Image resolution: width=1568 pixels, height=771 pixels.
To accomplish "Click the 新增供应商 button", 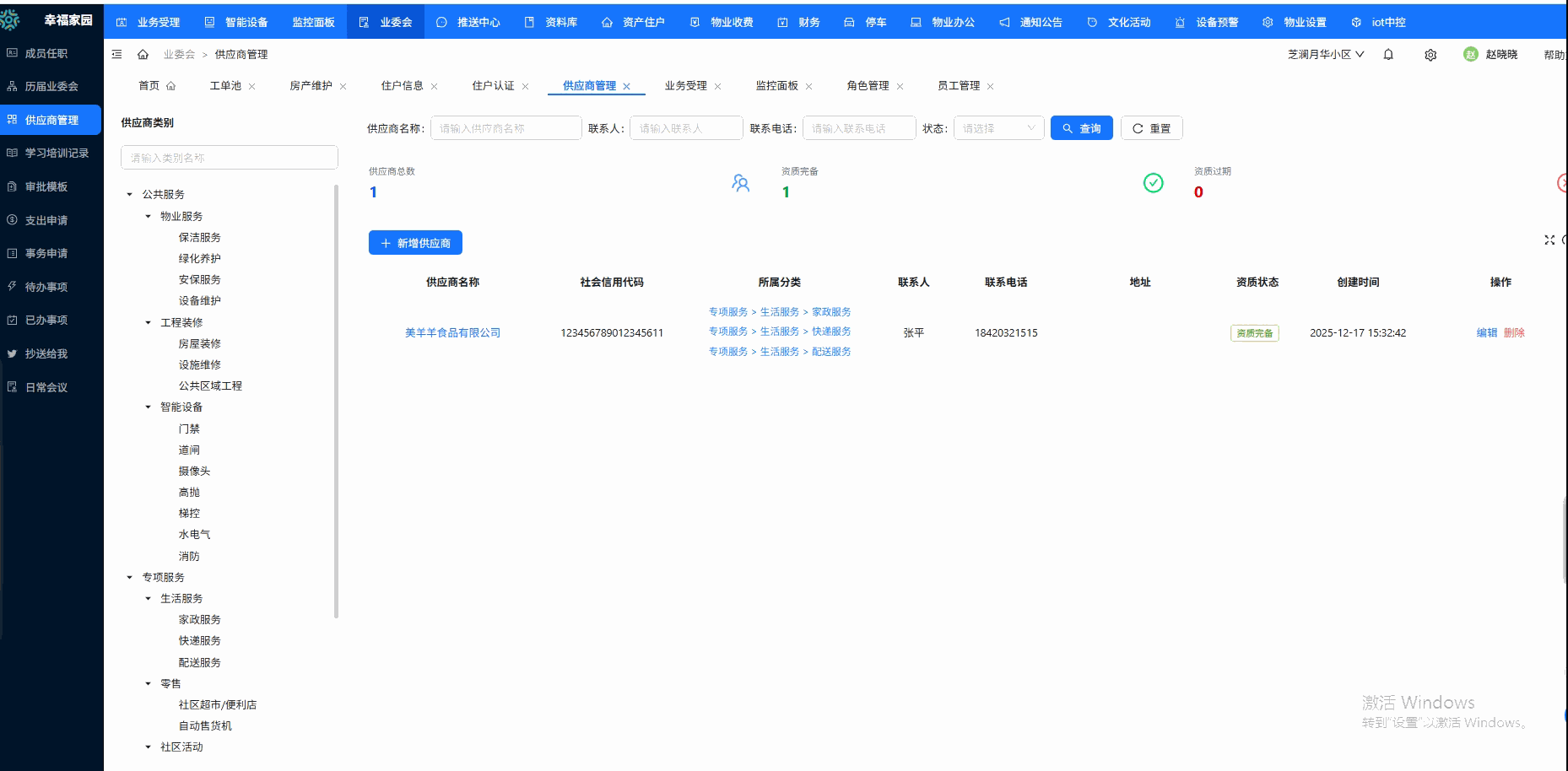I will 415,243.
